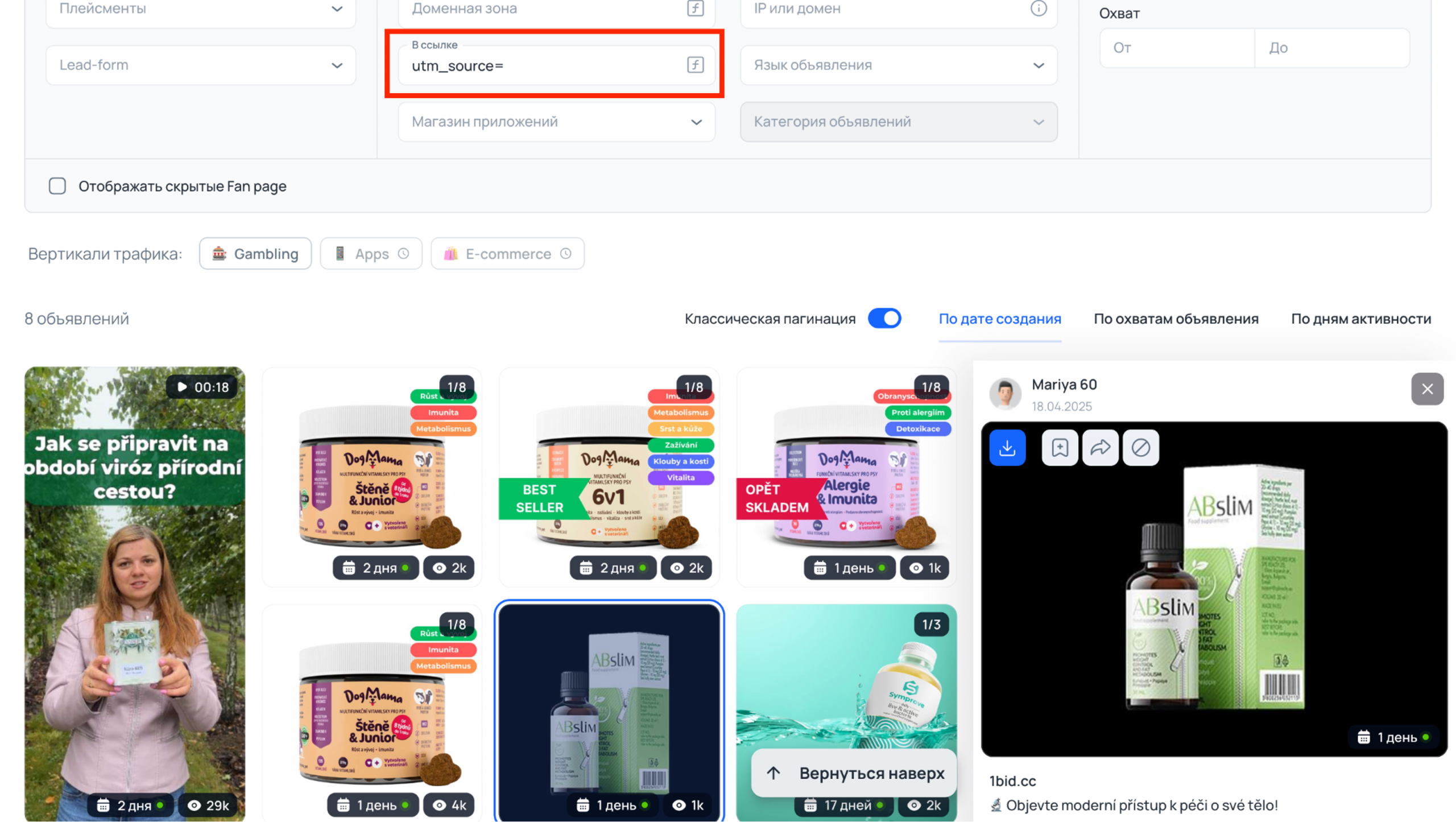Open the Lead-form dropdown

tap(201, 65)
